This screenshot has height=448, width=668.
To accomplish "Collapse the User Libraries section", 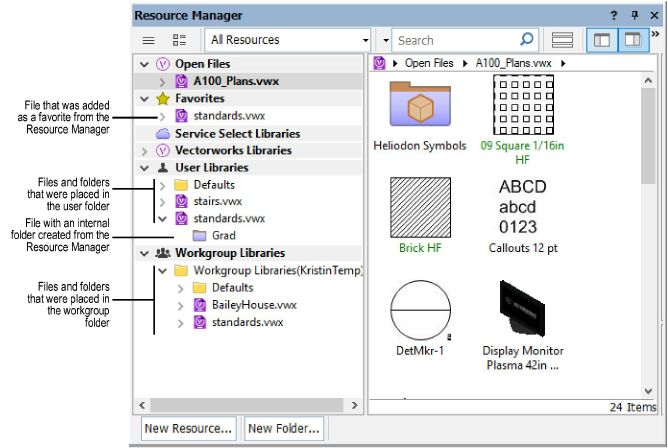I will pos(144,168).
